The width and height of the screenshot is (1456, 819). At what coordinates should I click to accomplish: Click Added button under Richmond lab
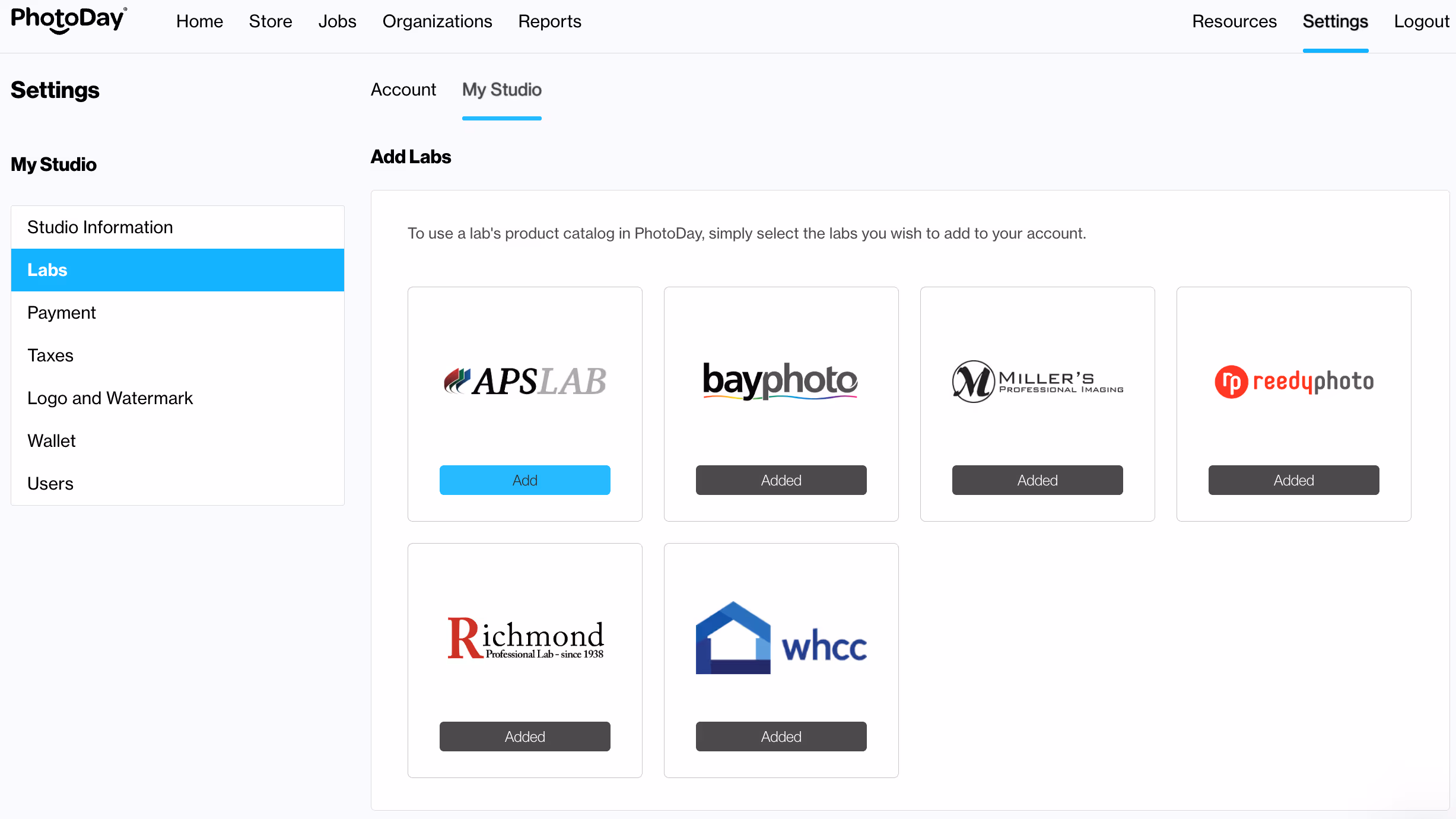pos(525,737)
